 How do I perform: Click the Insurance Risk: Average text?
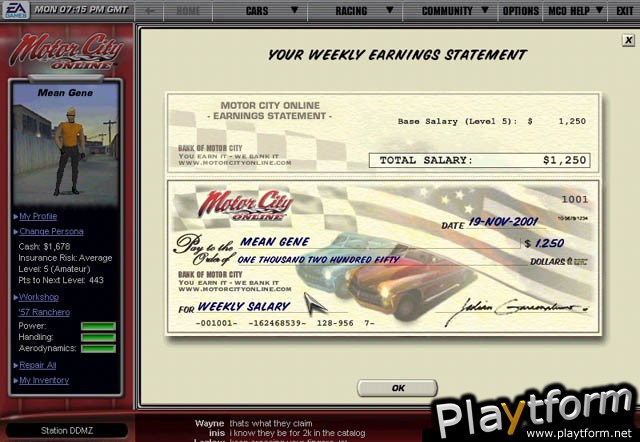(x=65, y=258)
